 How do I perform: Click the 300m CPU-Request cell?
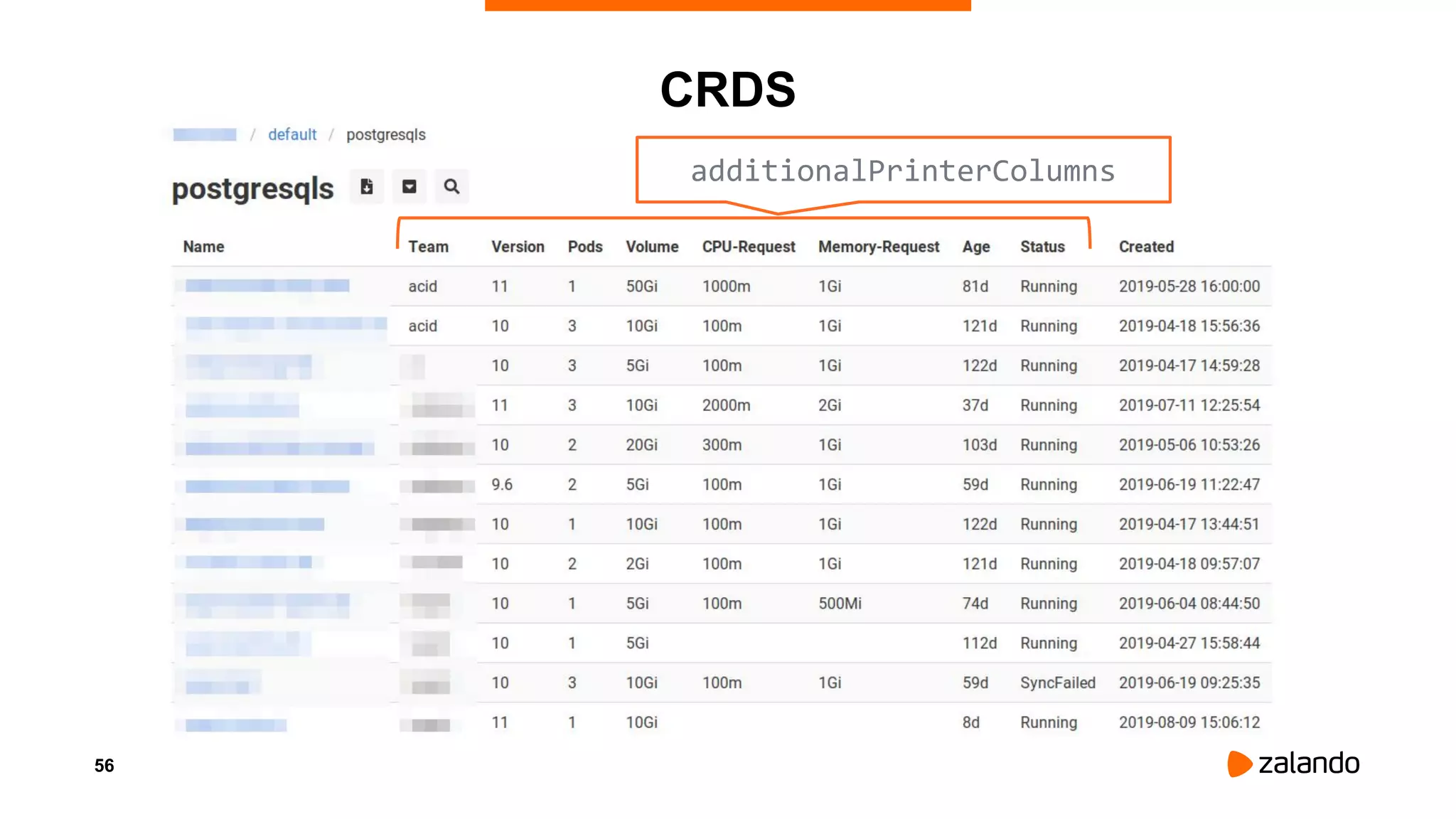tap(722, 445)
